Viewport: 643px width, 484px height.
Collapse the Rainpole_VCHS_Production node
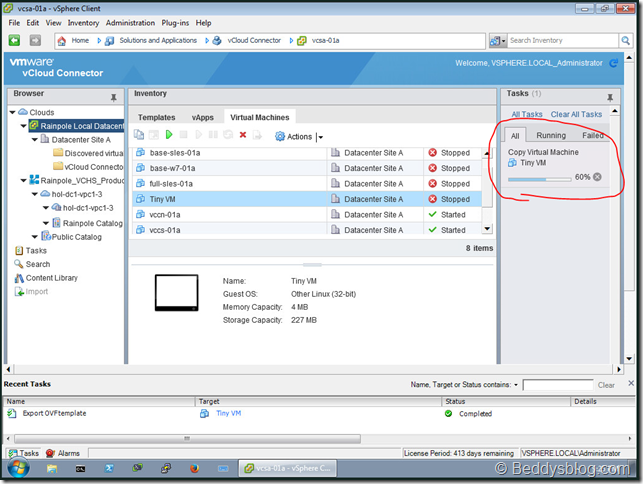(x=24, y=180)
